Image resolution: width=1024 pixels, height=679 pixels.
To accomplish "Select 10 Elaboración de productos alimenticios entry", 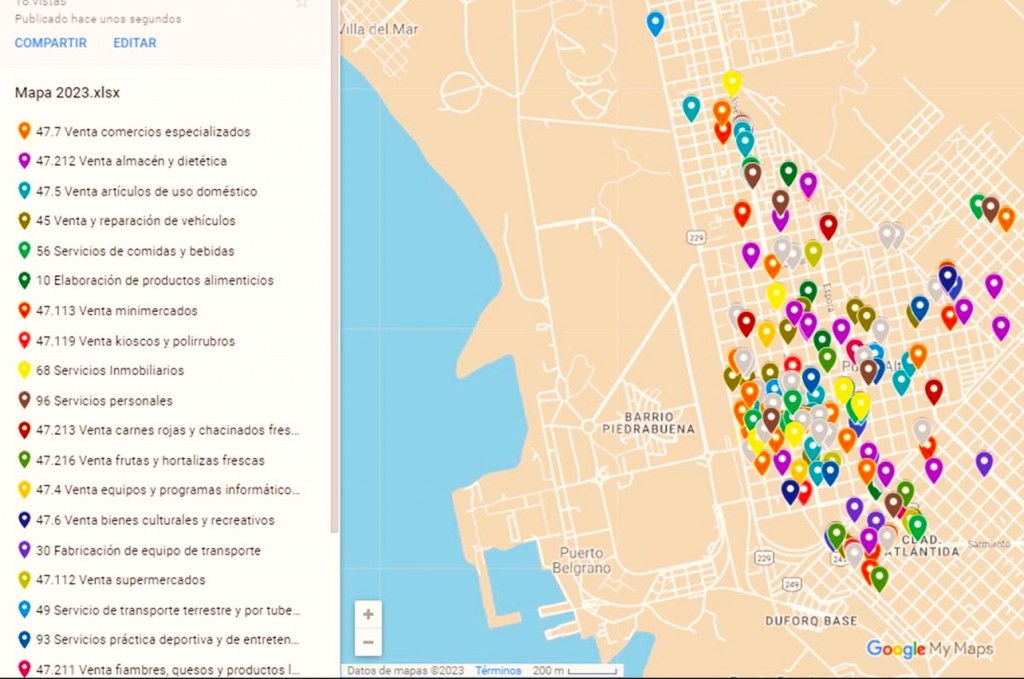I will [154, 281].
